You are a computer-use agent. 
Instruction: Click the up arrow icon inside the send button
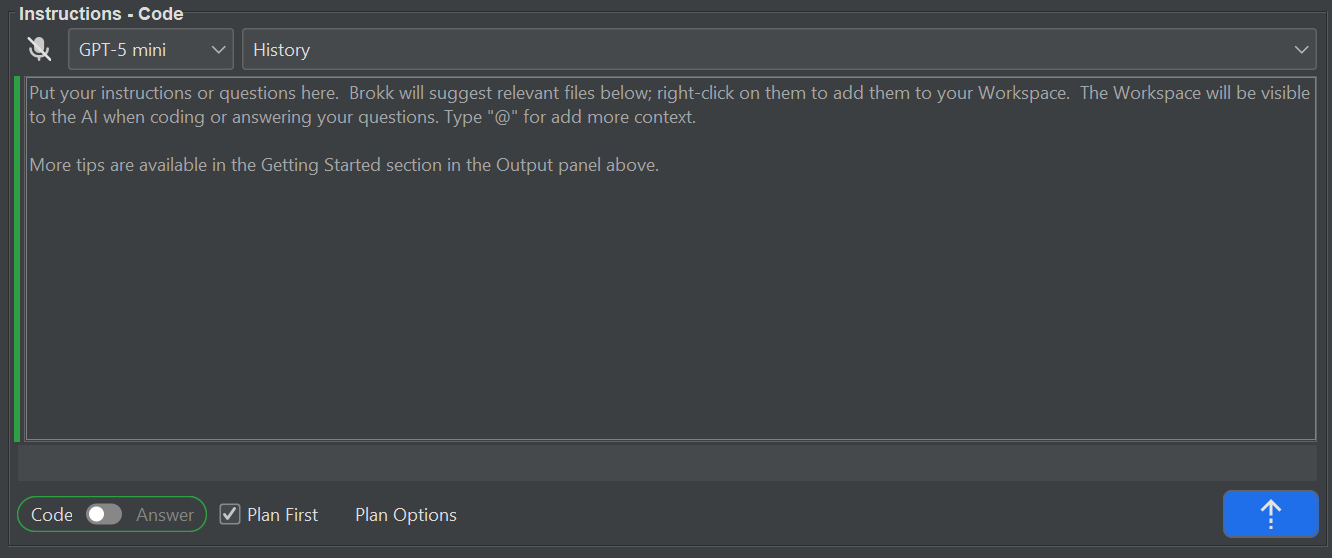tap(1270, 514)
